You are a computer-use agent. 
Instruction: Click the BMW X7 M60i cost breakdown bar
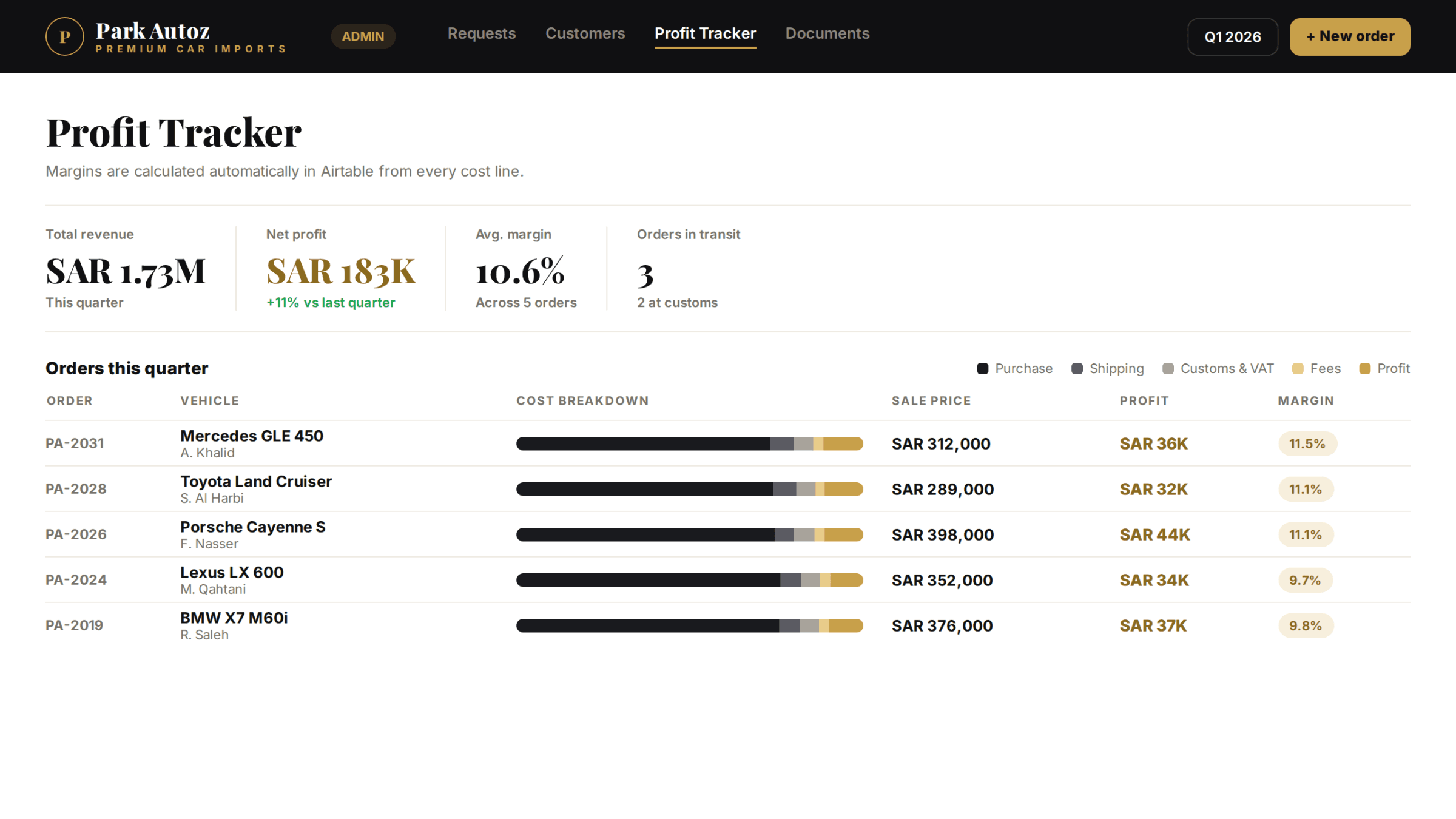pyautogui.click(x=690, y=625)
